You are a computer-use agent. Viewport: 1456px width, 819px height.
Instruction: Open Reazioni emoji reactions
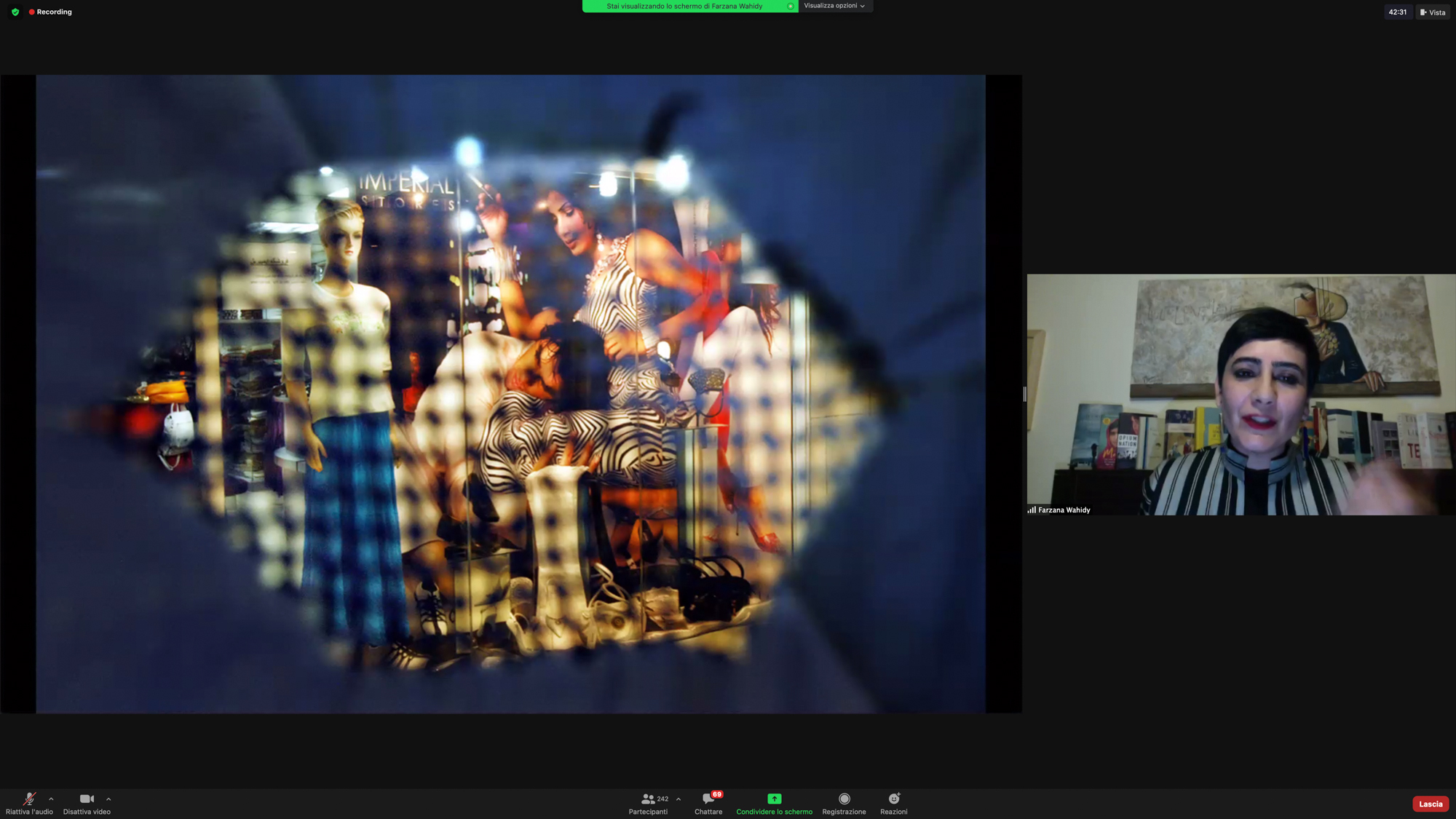click(x=893, y=804)
